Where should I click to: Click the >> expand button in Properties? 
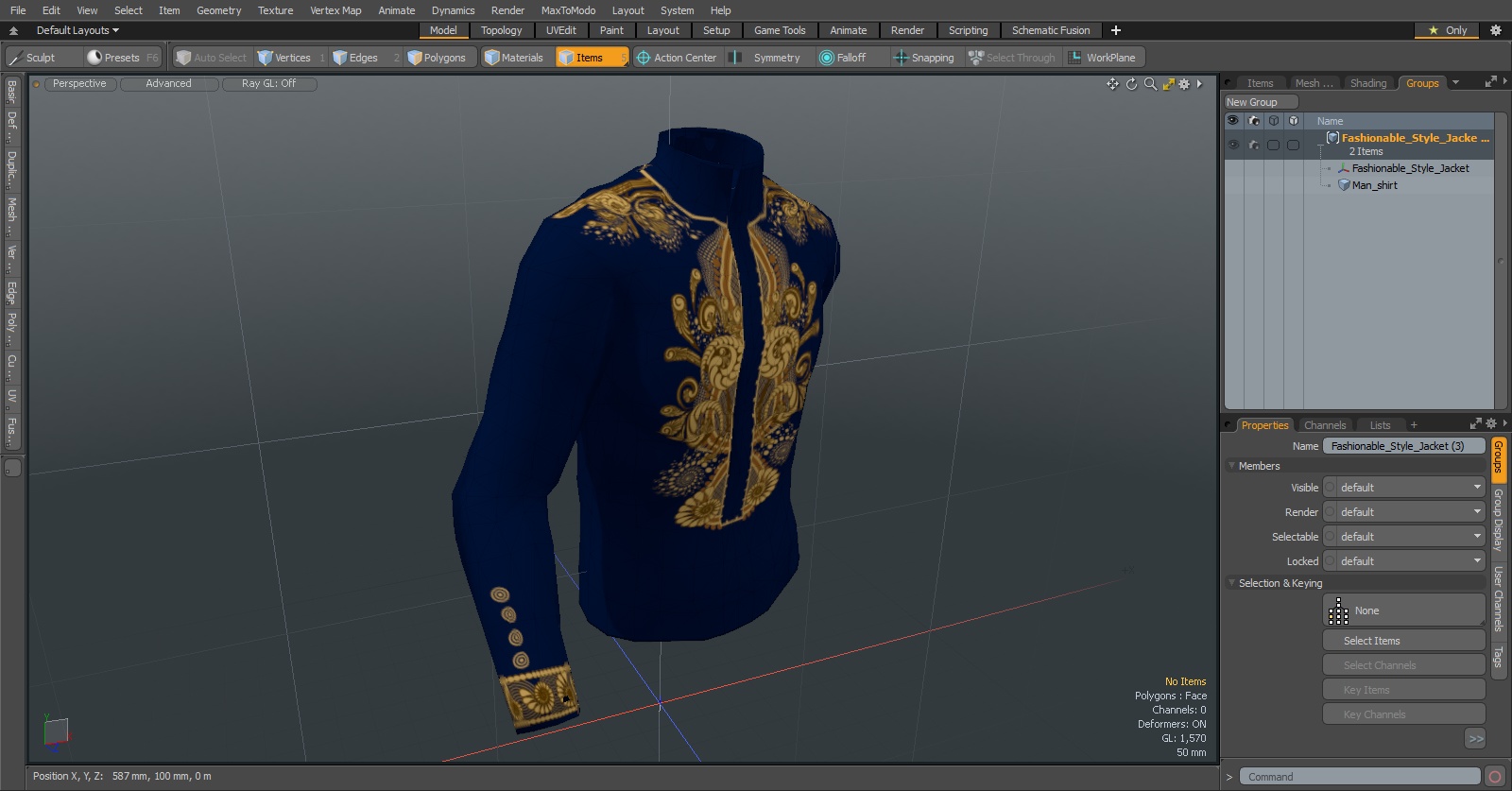(x=1475, y=739)
